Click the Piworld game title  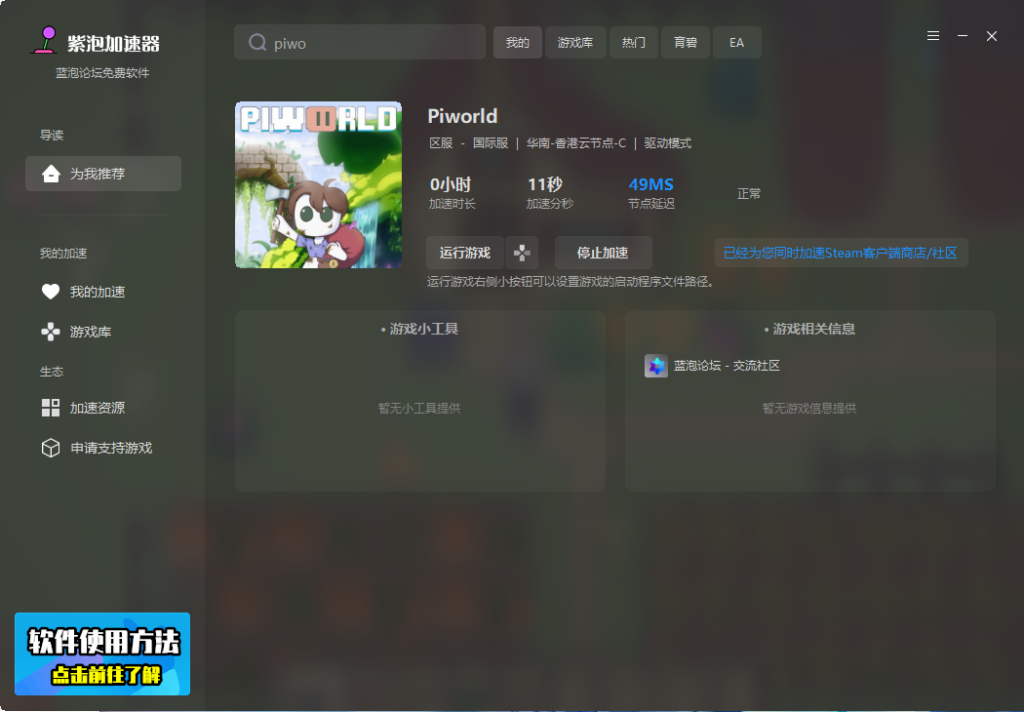tap(462, 116)
